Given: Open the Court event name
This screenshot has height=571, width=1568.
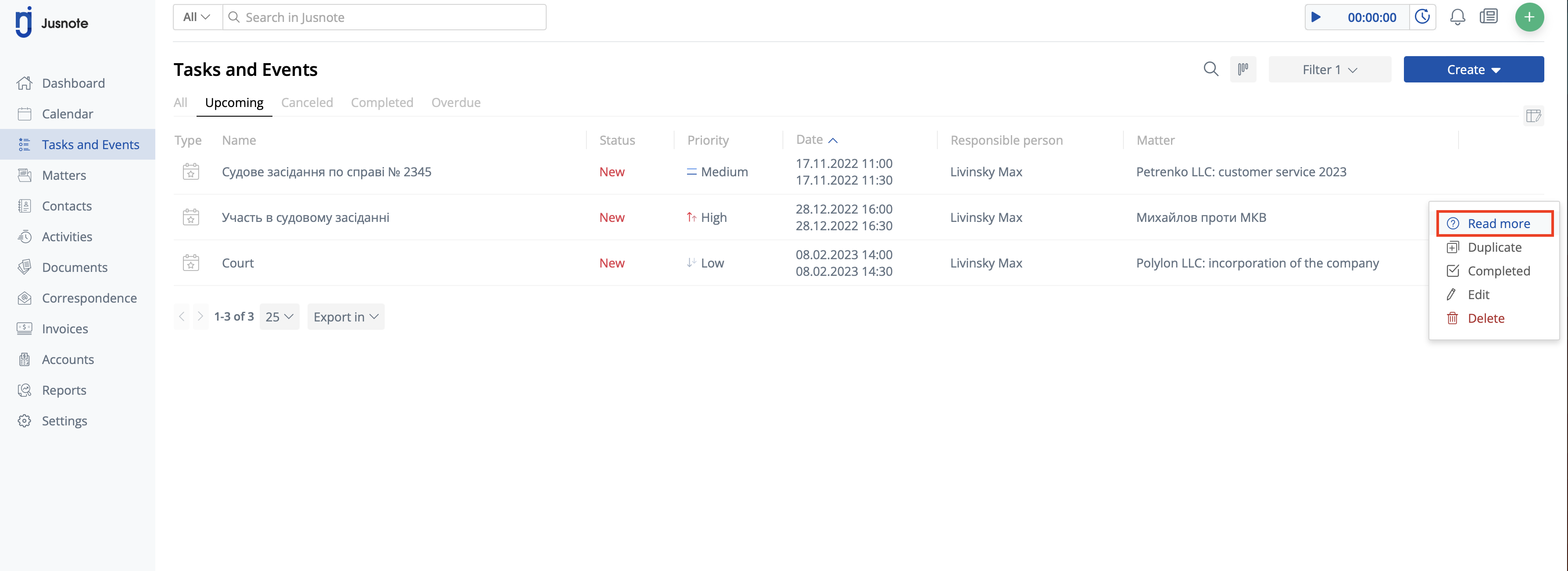Looking at the screenshot, I should click(x=237, y=263).
